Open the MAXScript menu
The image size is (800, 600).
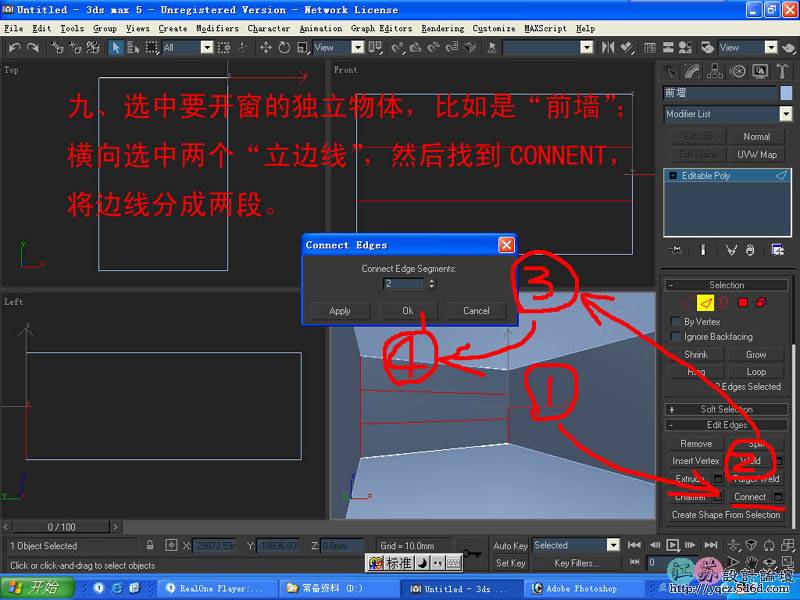tap(545, 29)
